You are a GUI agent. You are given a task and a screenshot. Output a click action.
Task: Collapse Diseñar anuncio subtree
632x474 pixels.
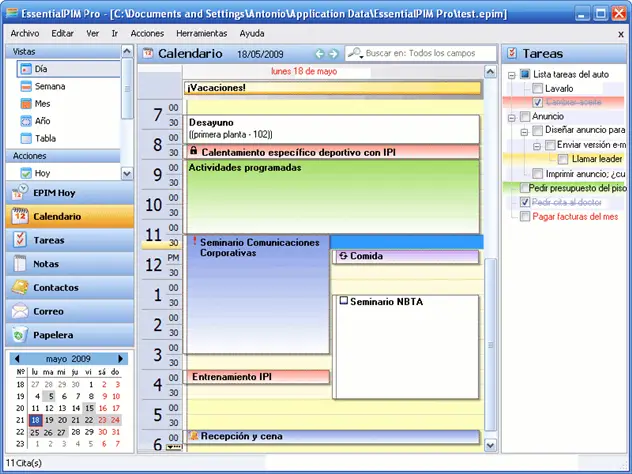(x=524, y=132)
